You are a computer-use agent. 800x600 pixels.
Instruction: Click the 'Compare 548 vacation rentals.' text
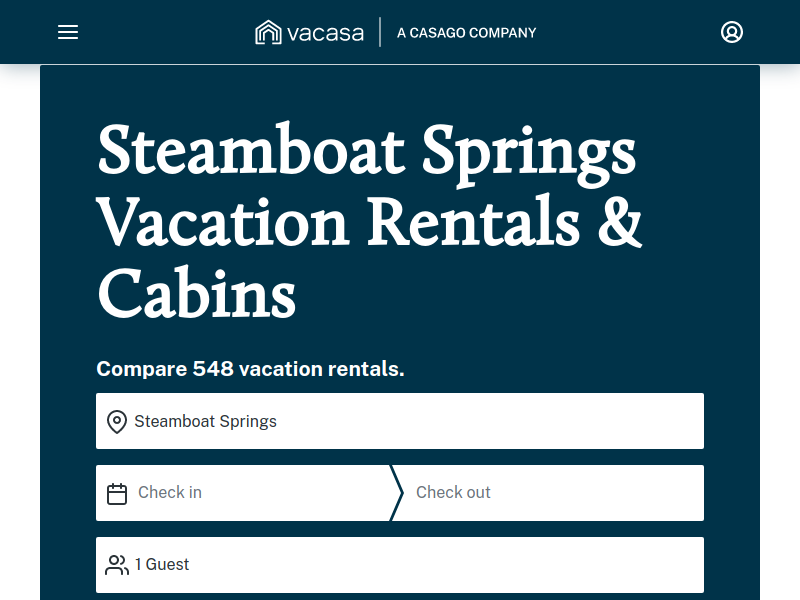coord(251,369)
